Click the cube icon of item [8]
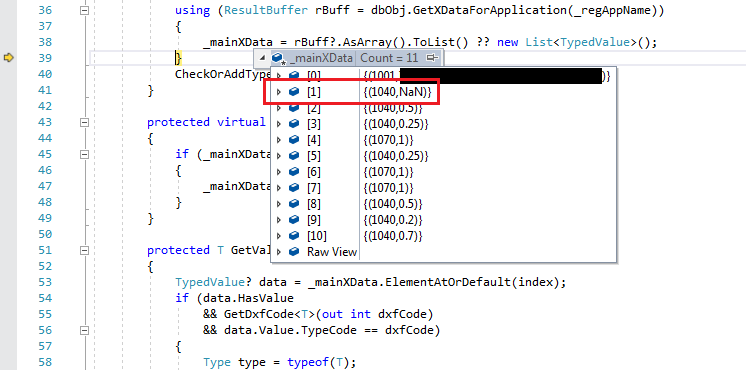Image resolution: width=746 pixels, height=370 pixels. pyautogui.click(x=294, y=204)
